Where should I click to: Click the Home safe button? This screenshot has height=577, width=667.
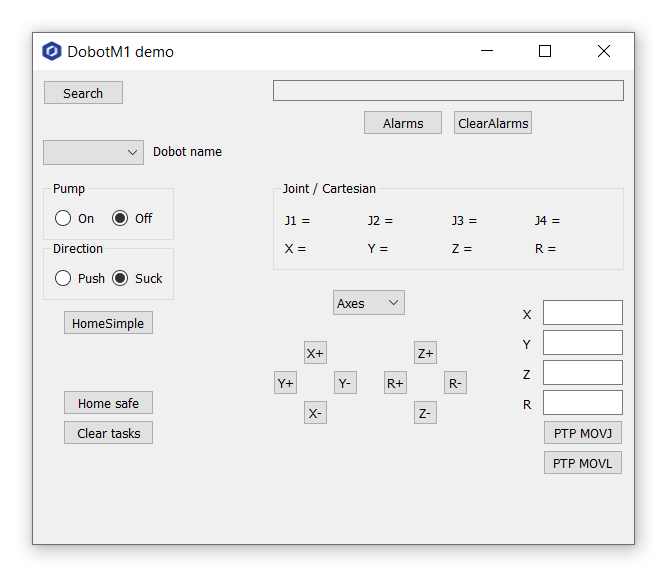[x=108, y=403]
